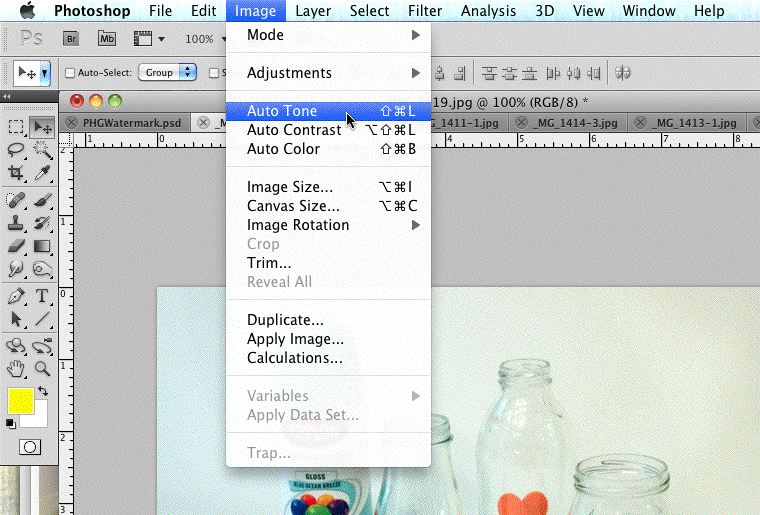Image resolution: width=760 pixels, height=515 pixels.
Task: Select the Dodge tool
Action: 42,269
